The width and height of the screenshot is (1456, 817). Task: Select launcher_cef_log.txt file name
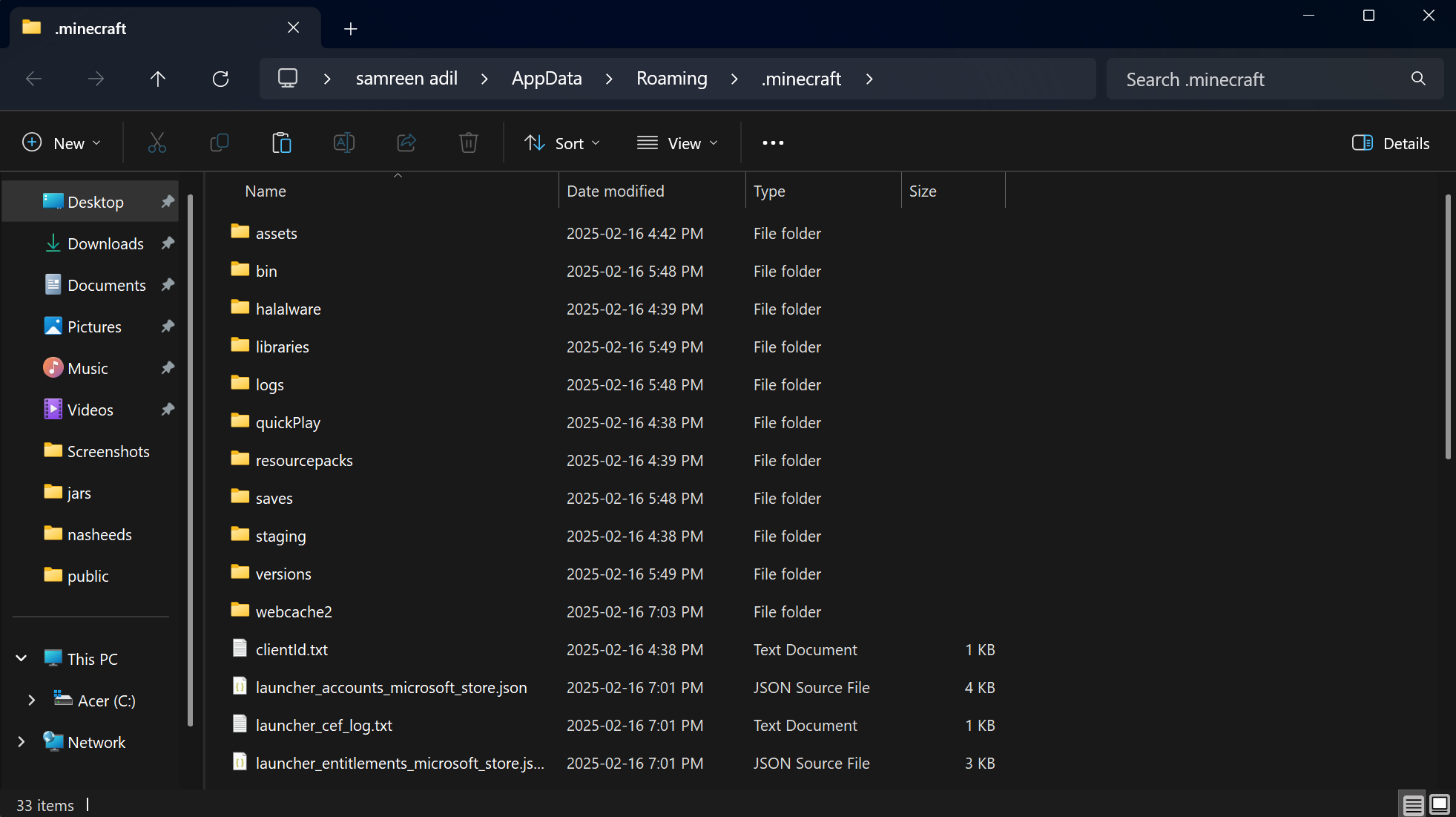click(323, 725)
